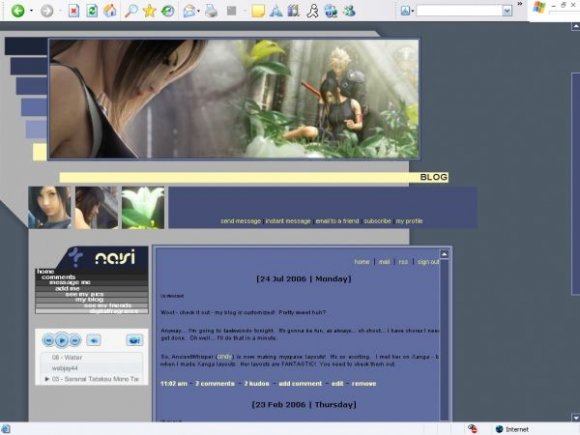The width and height of the screenshot is (580, 435).
Task: Click the media player previous track button
Action: [48, 340]
